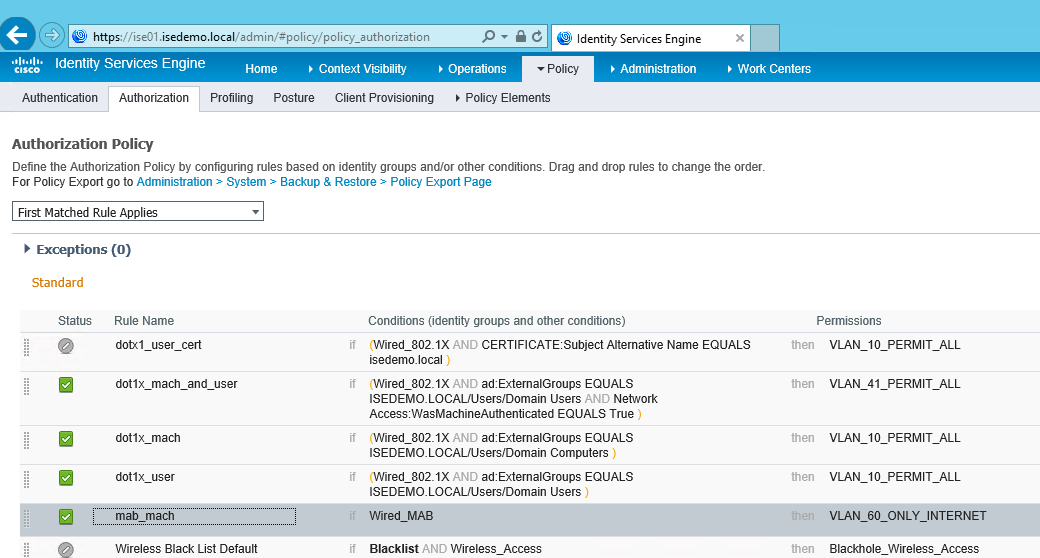Click the Domain Computers condition of dot1x_mach

click(x=501, y=445)
